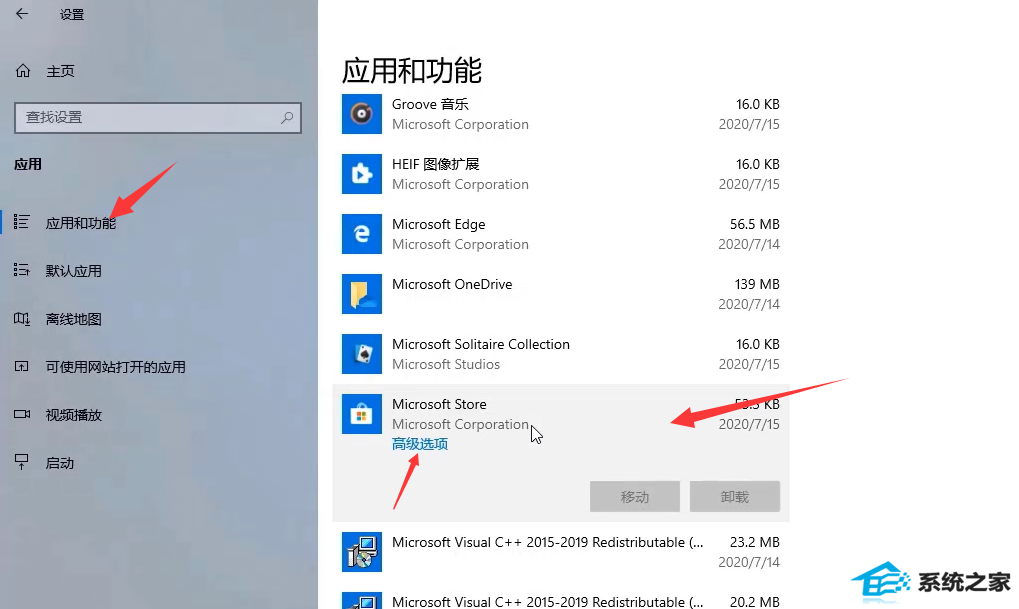The height and width of the screenshot is (609, 1019).
Task: Select Microsoft Solitaire Collection app name
Action: click(x=481, y=344)
